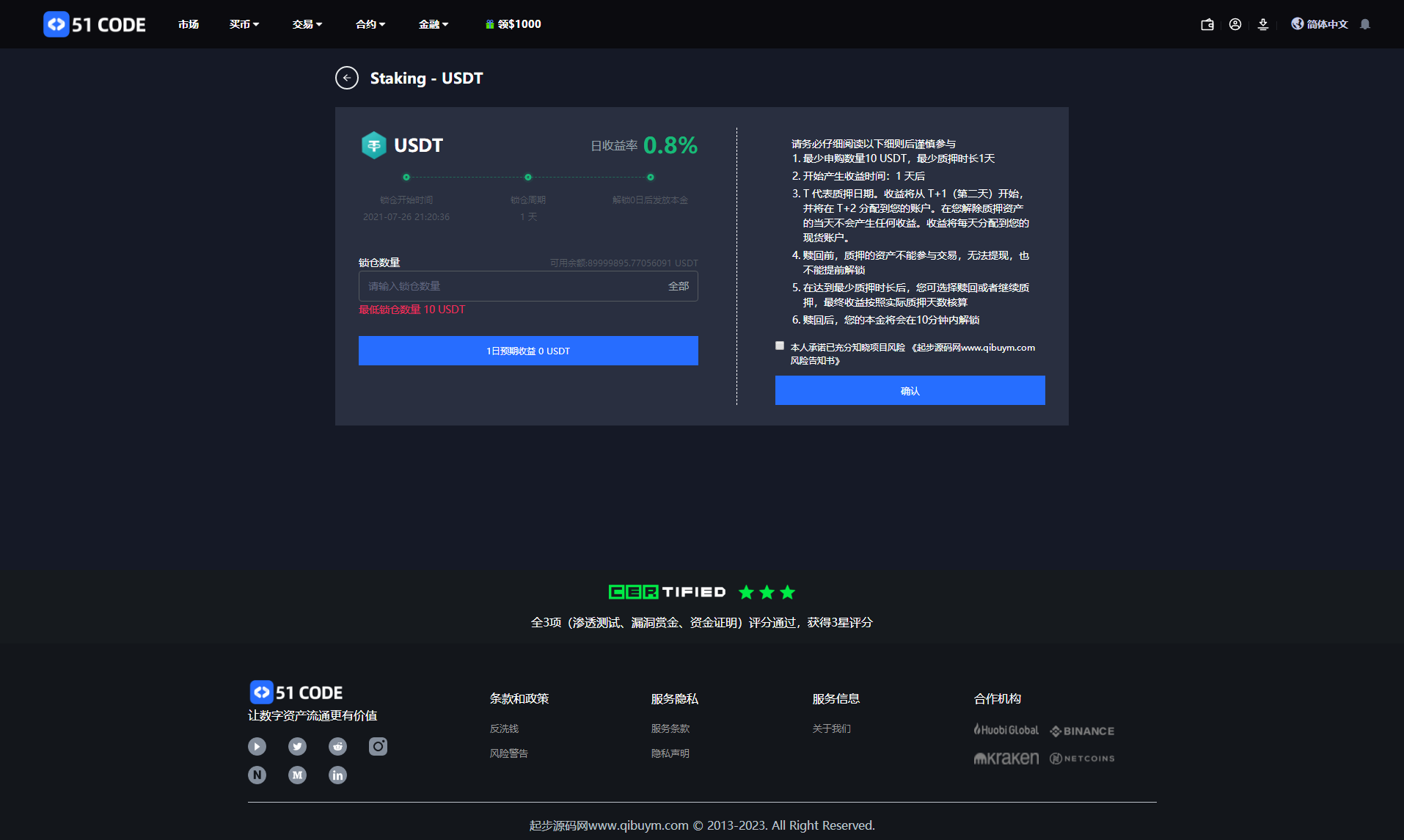Open the Medium M icon in footer
The width and height of the screenshot is (1404, 840).
297,775
